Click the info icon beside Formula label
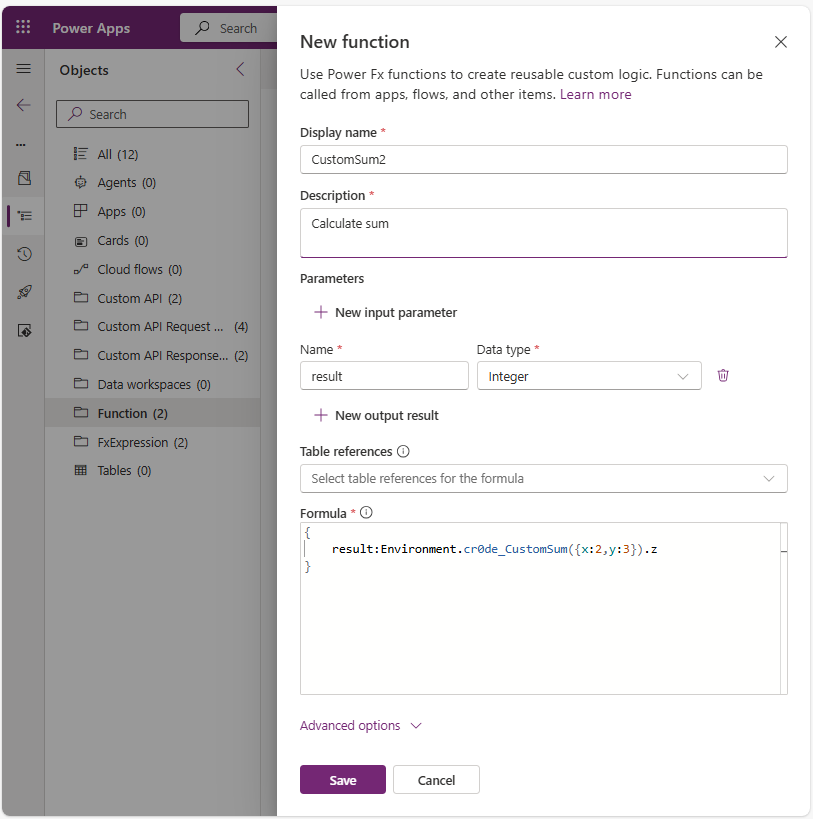Screen dimensions: 813x819 point(366,513)
